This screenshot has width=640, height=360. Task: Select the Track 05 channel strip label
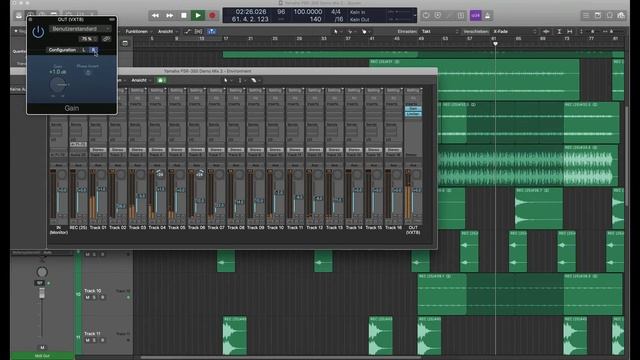[177, 228]
